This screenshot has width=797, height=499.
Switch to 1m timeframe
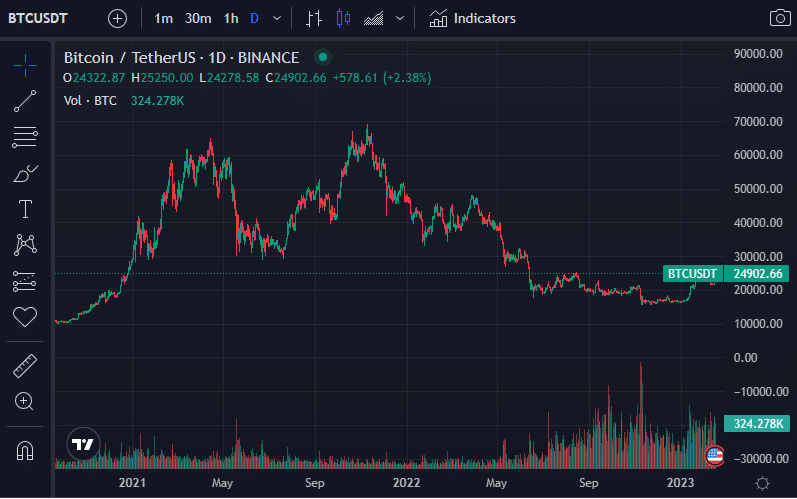click(x=163, y=19)
